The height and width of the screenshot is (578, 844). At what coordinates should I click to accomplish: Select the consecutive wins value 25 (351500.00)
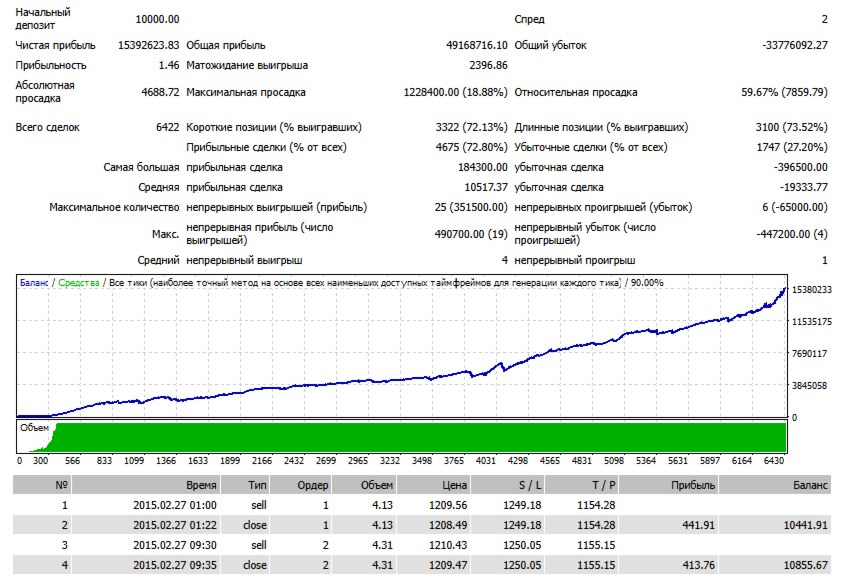point(471,207)
